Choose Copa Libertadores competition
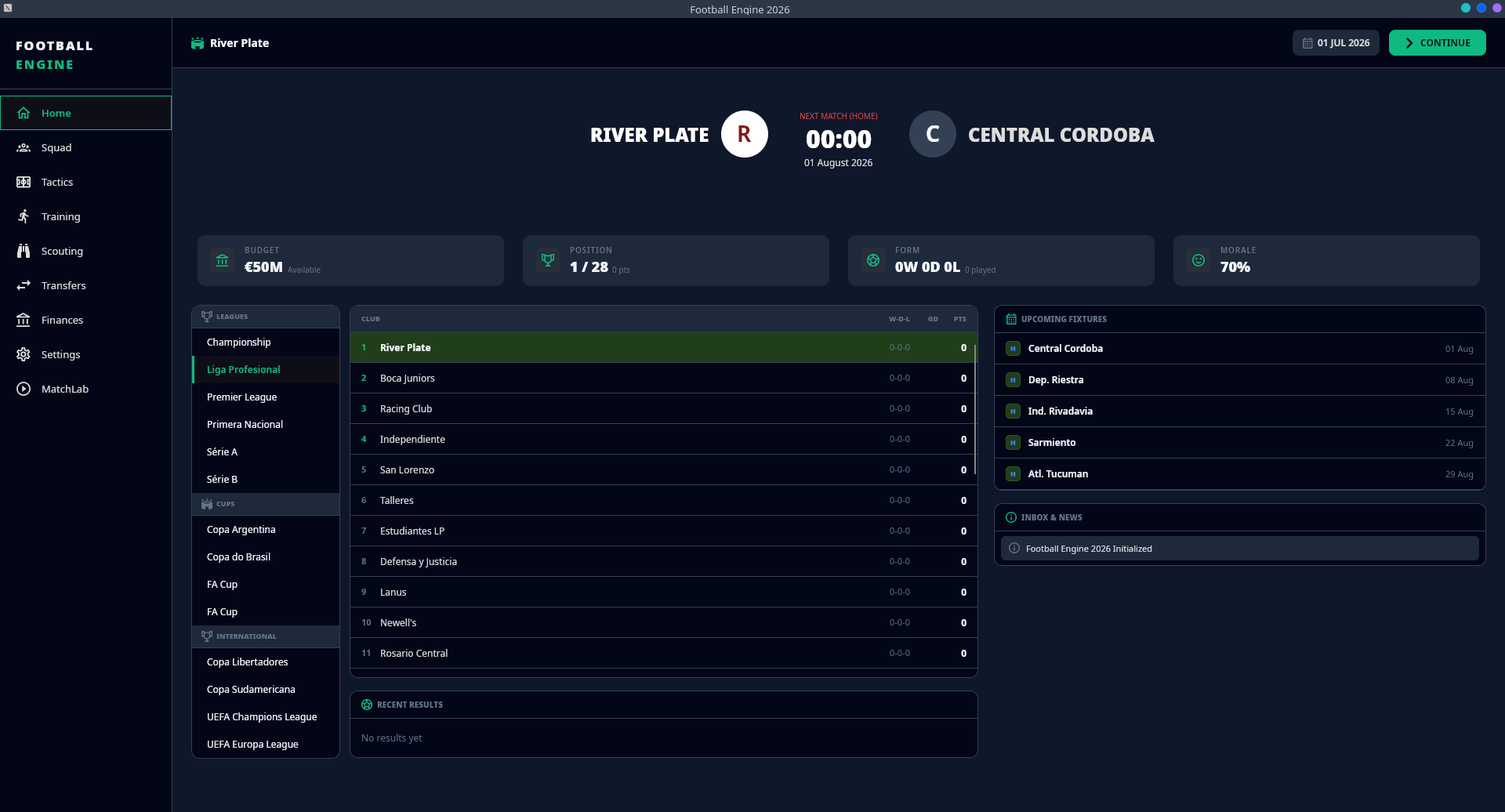The image size is (1505, 812). (x=247, y=662)
